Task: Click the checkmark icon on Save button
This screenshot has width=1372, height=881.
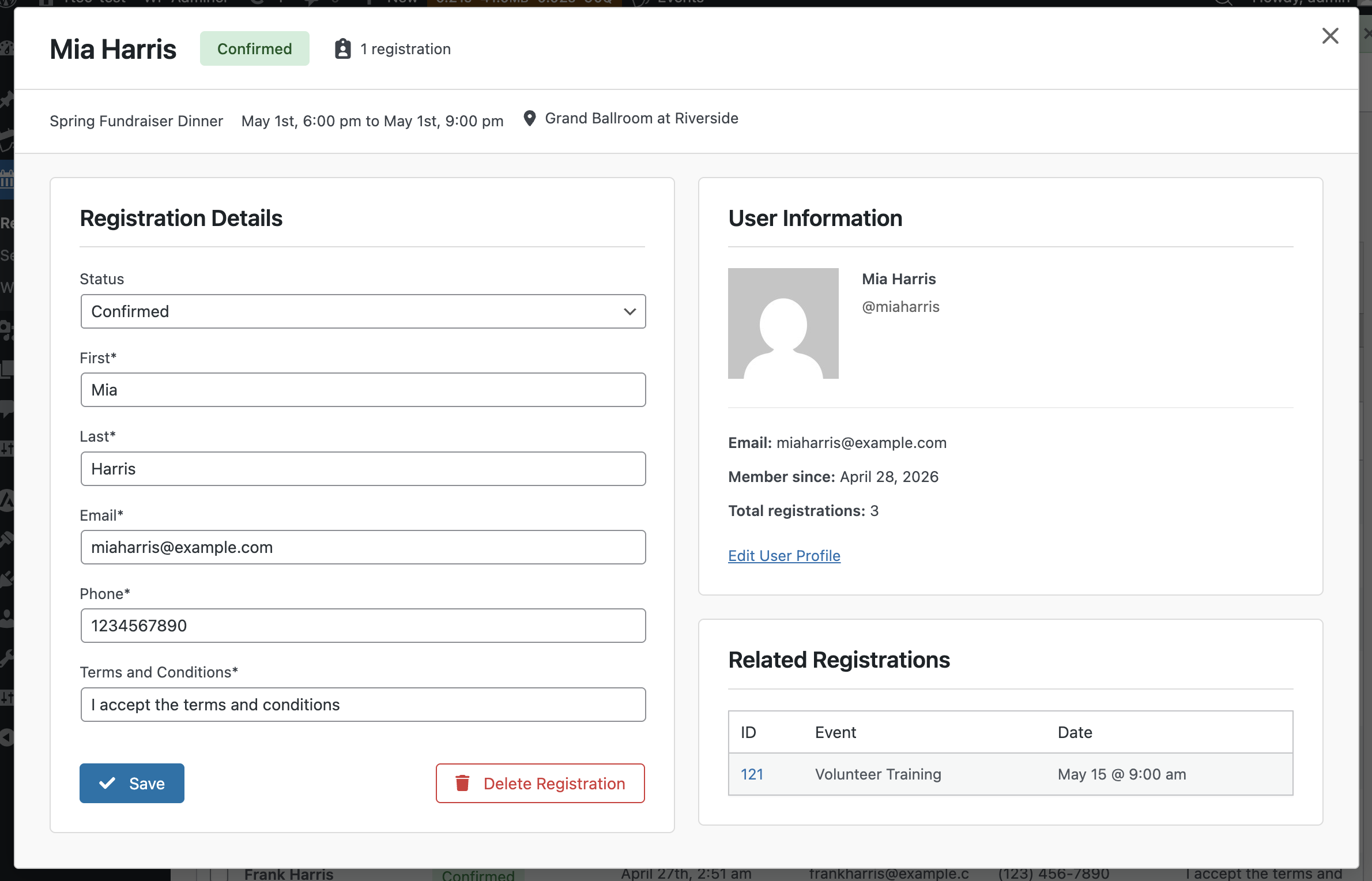Action: point(107,783)
